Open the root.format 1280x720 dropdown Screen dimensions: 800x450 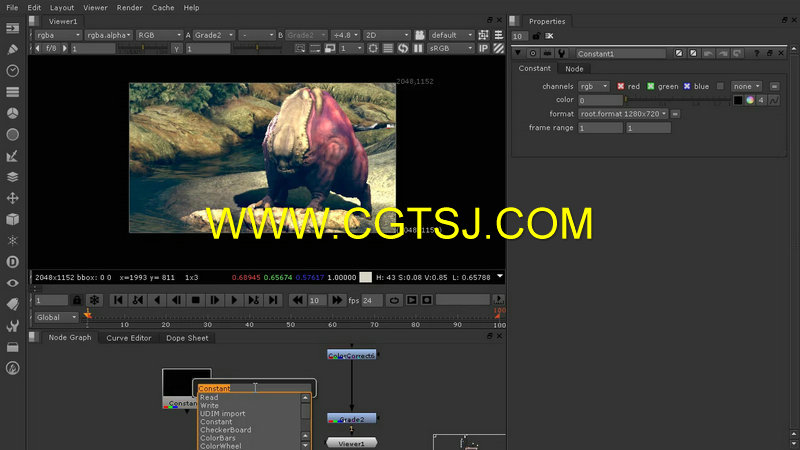pyautogui.click(x=623, y=114)
